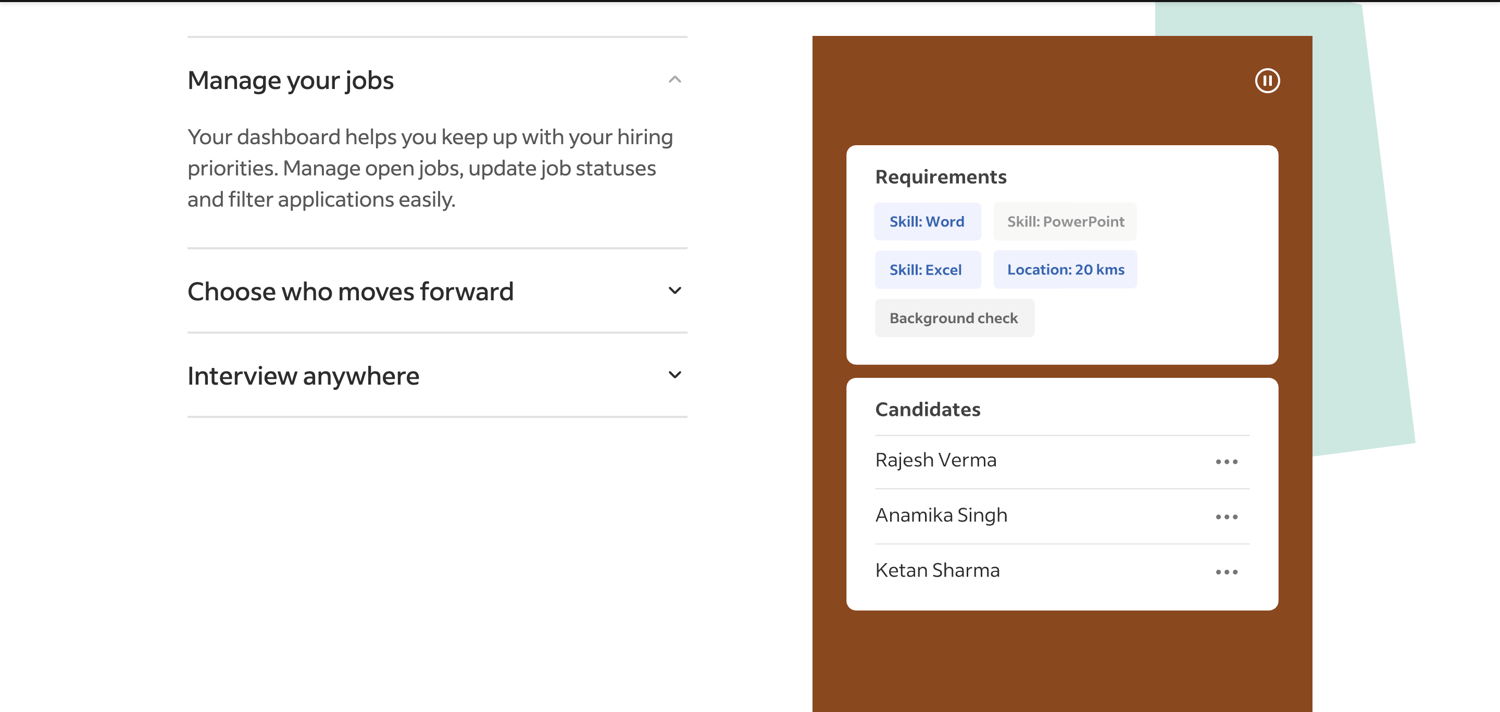Toggle the Skill: Word requirement chip
The height and width of the screenshot is (712, 1500).
click(x=927, y=222)
